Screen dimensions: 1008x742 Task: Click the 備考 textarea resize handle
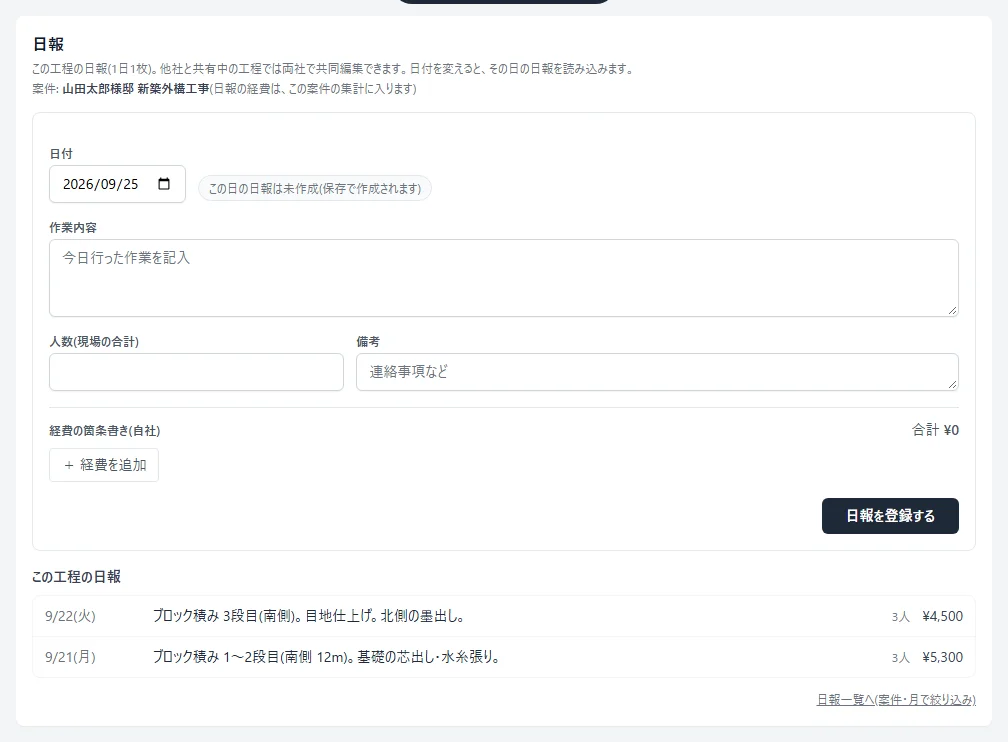[x=952, y=385]
